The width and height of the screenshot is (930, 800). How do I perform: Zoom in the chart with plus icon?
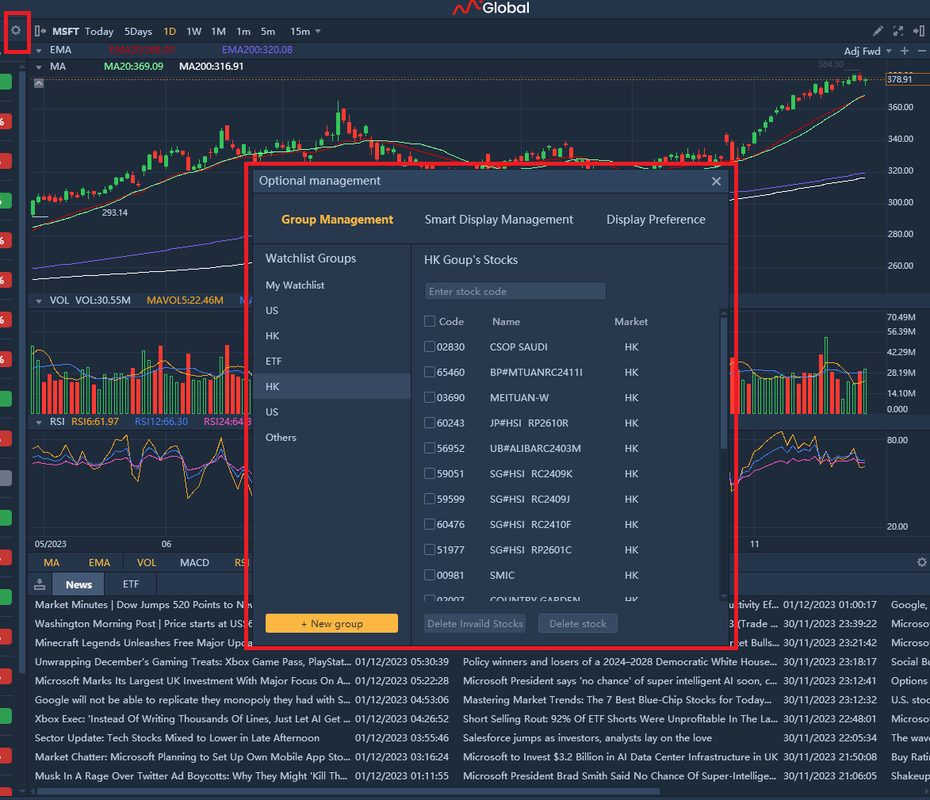point(904,51)
